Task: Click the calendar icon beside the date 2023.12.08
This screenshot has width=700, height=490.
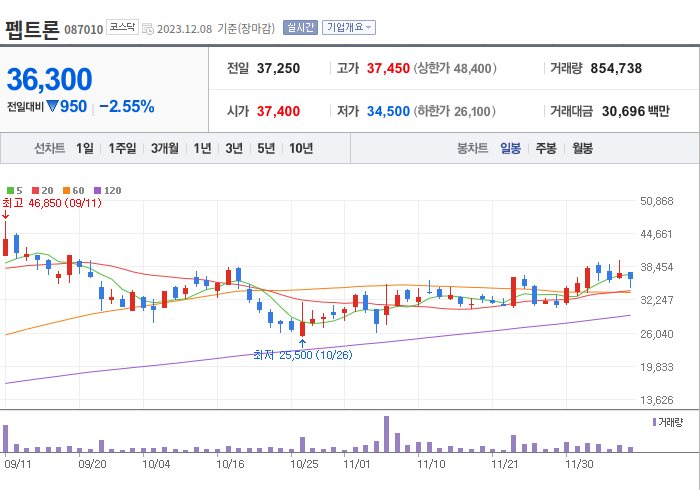Action: point(148,29)
